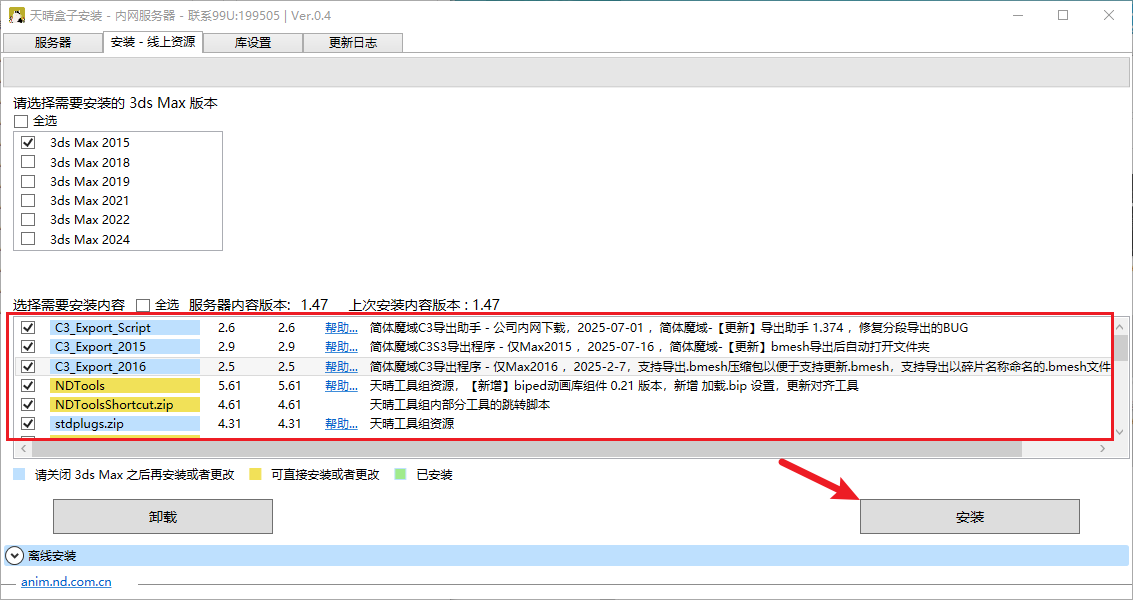
Task: Open 帮助 link for stdplugs.zip
Action: 340,424
